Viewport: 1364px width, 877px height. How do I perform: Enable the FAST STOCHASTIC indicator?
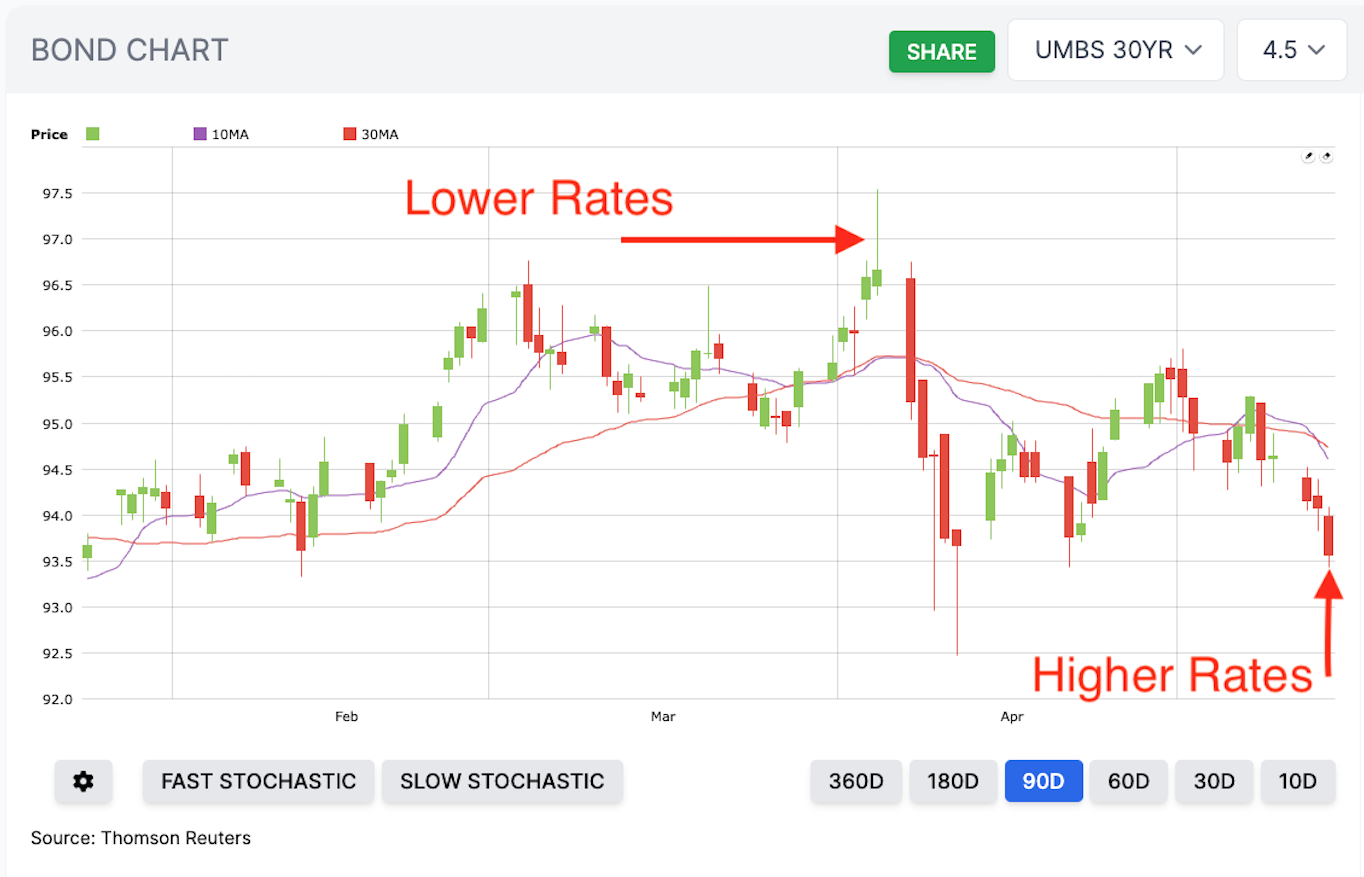259,781
